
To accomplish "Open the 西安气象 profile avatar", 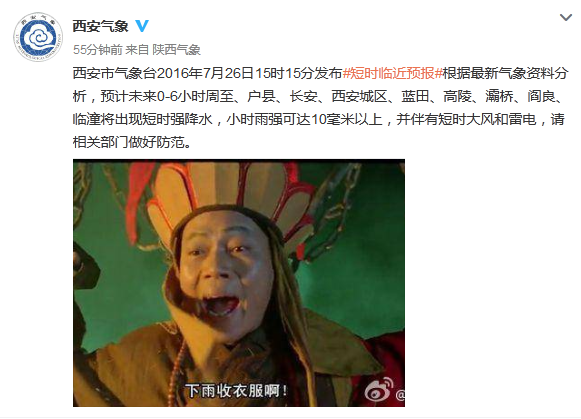I will [x=38, y=37].
